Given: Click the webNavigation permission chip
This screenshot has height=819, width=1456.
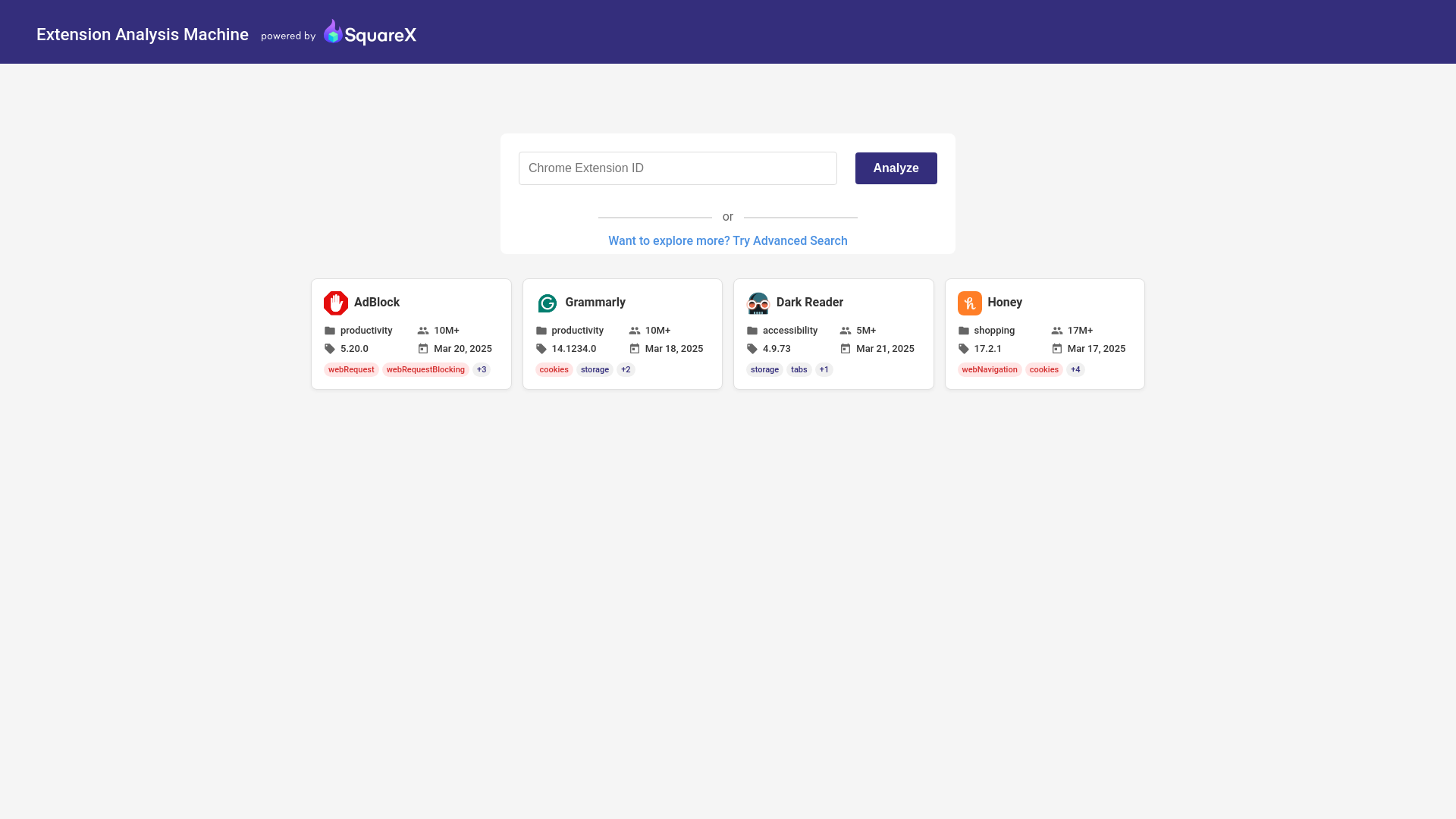Looking at the screenshot, I should pyautogui.click(x=990, y=370).
